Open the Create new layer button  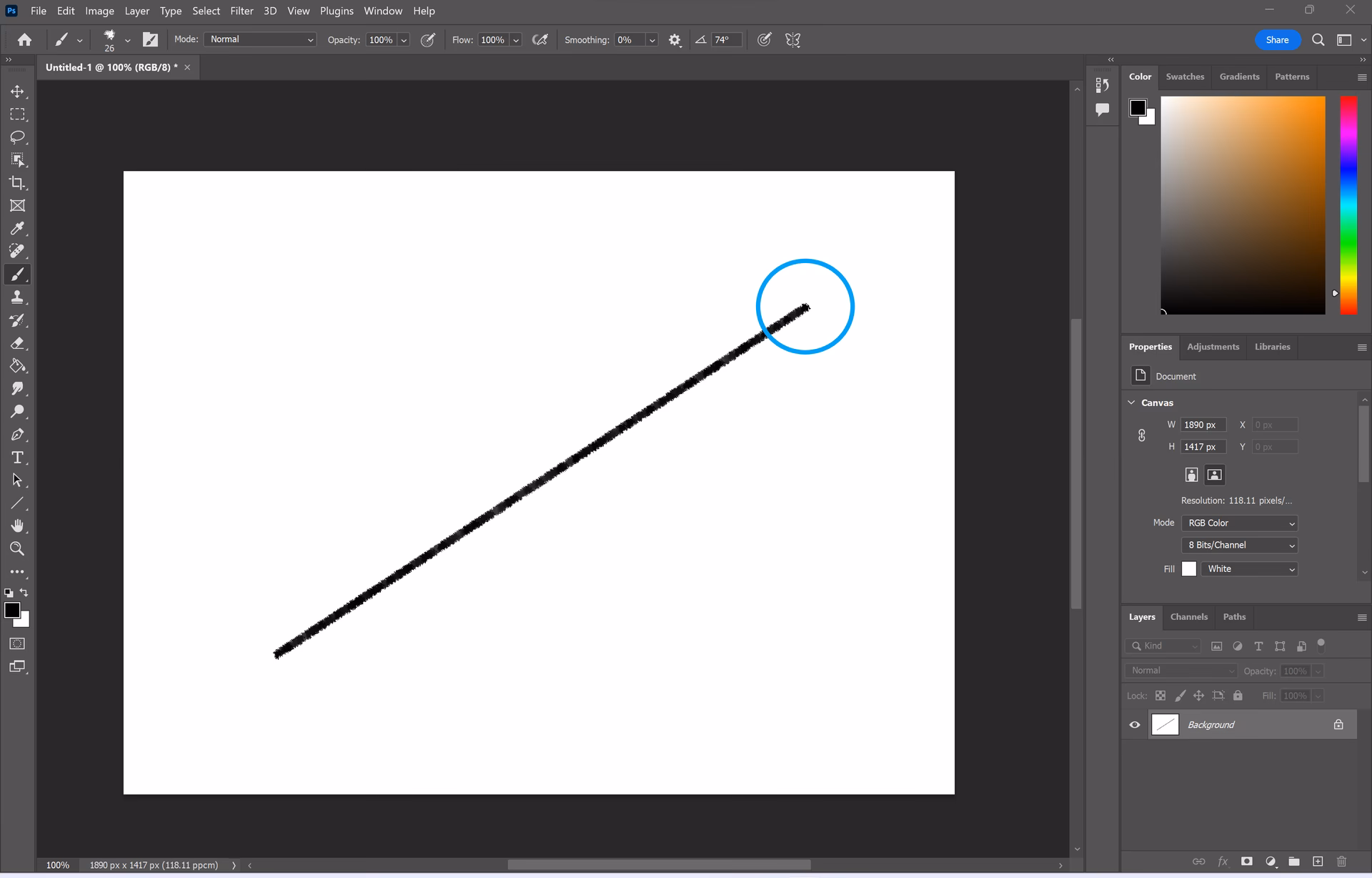[1317, 862]
